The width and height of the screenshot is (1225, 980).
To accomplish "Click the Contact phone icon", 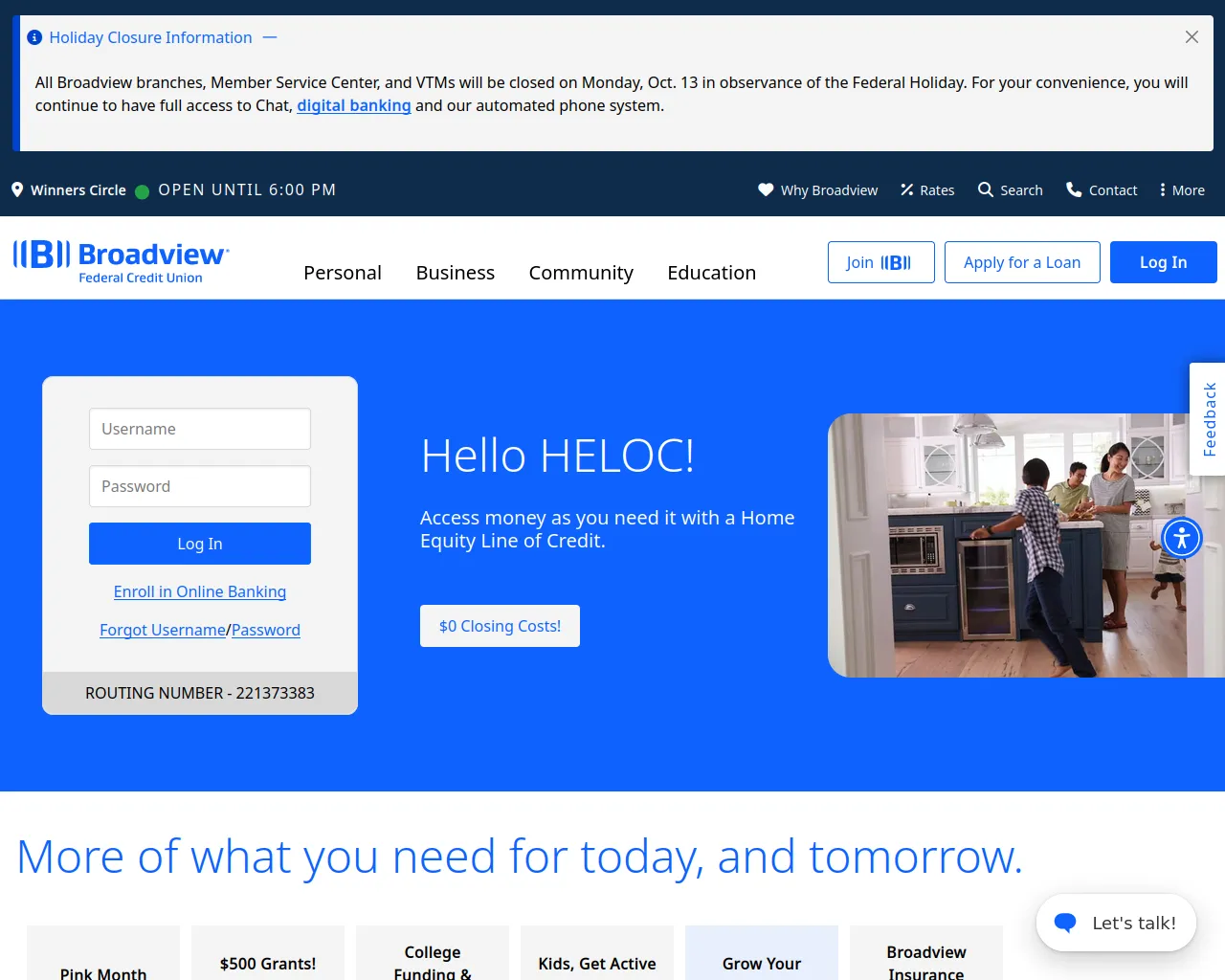I will click(1074, 189).
